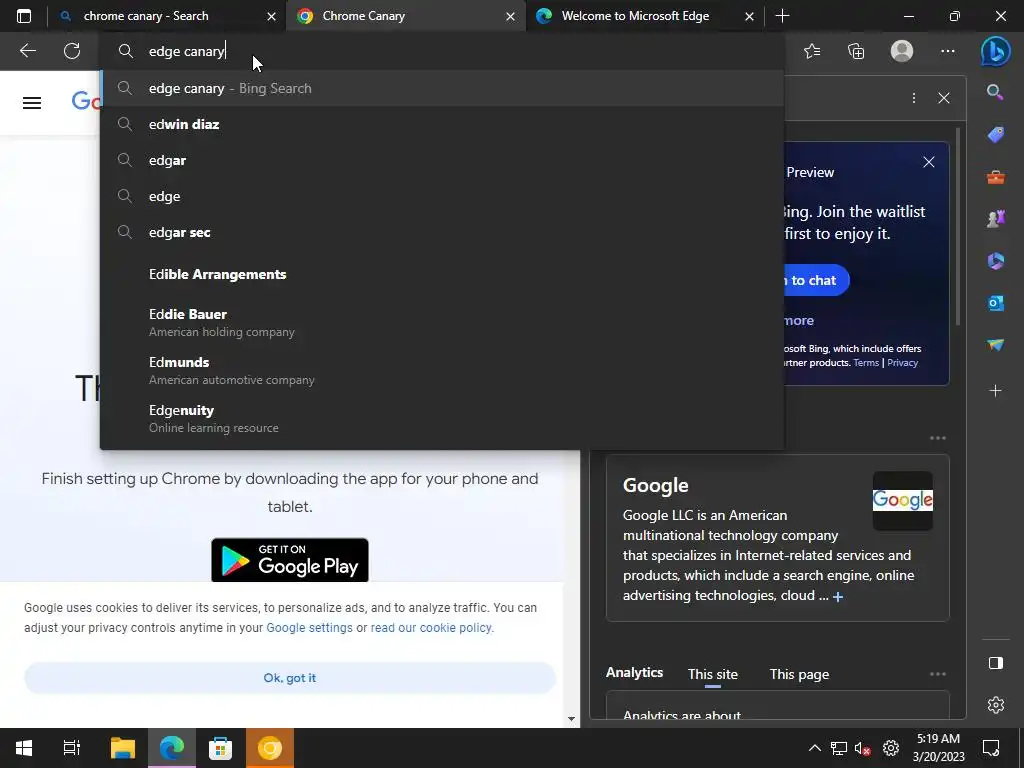Image resolution: width=1024 pixels, height=768 pixels.
Task: Open the Privacy link in Bing promo
Action: [903, 363]
